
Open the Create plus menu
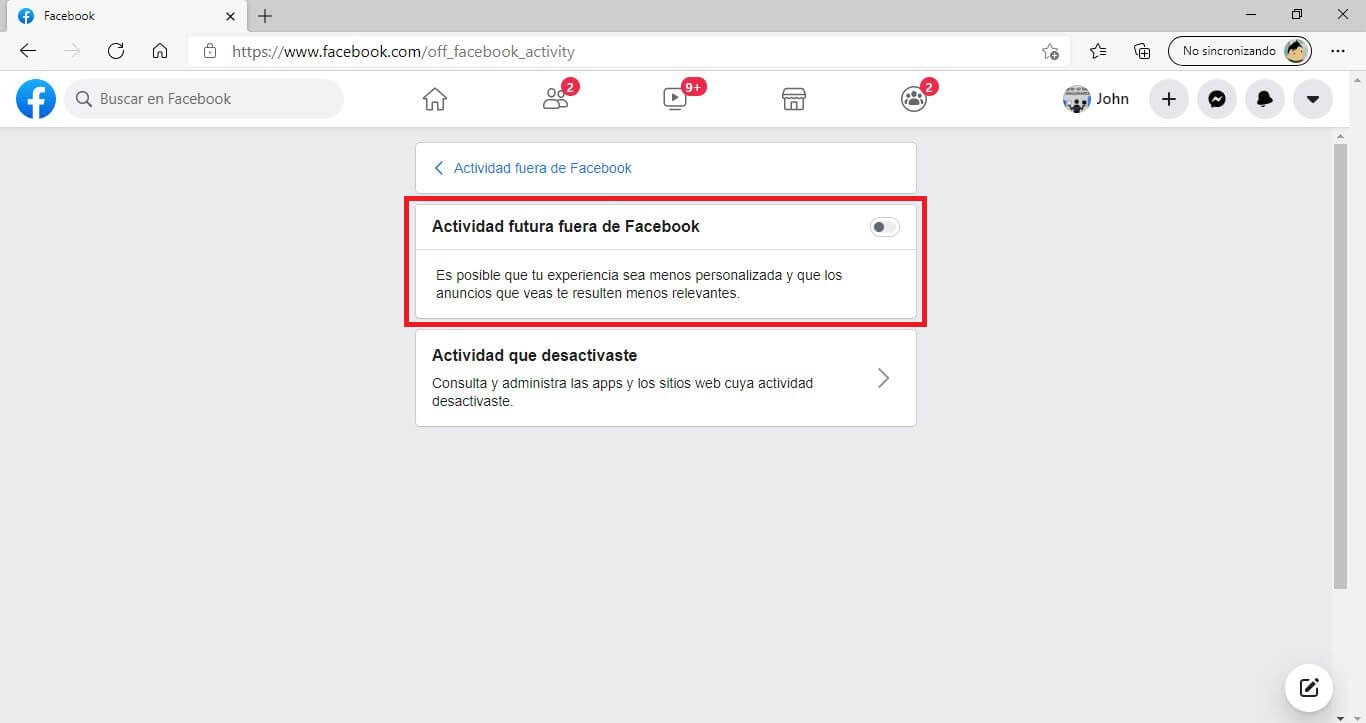click(x=1169, y=99)
